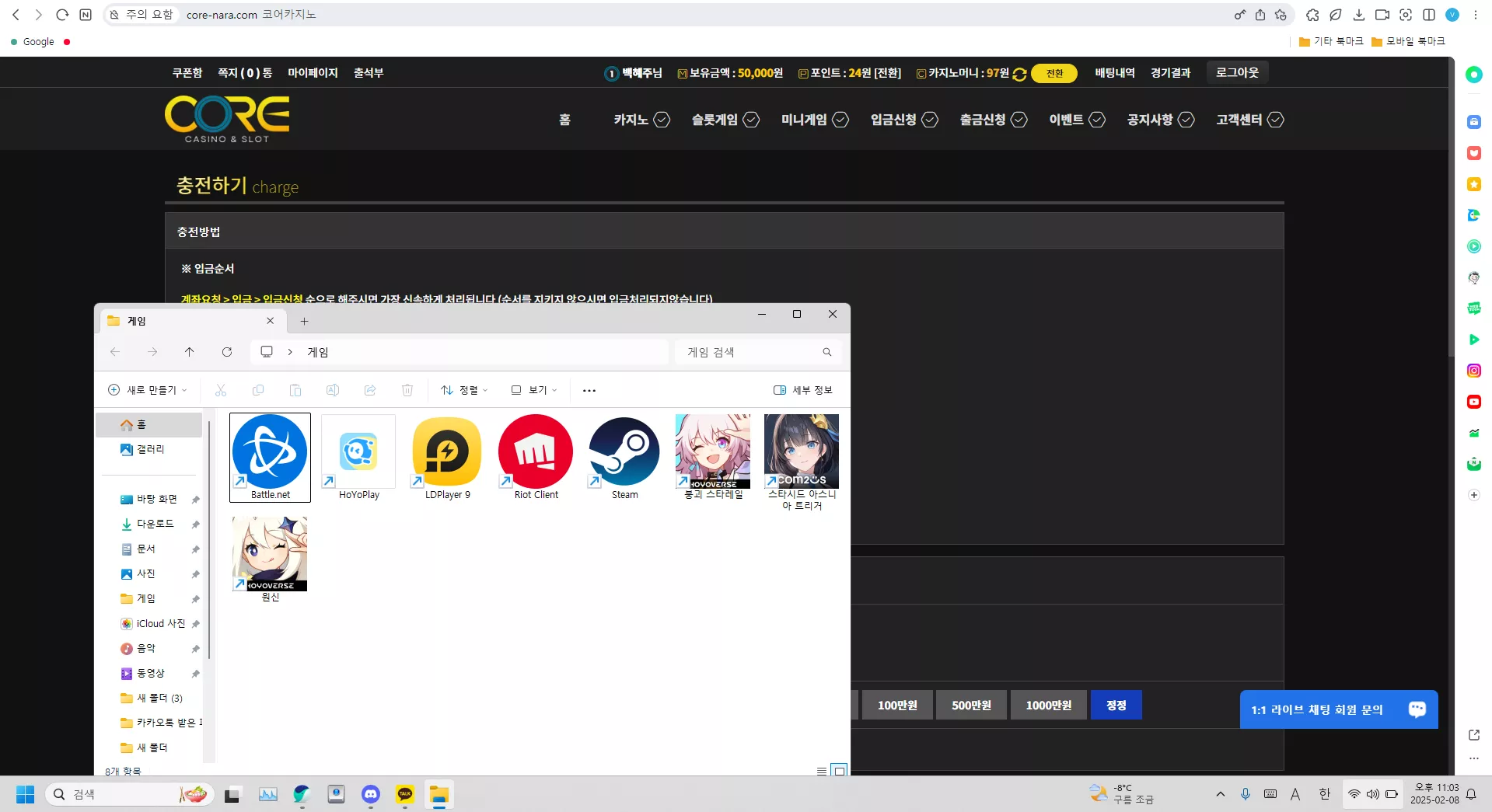Open the 이벤트 menu

[1077, 120]
